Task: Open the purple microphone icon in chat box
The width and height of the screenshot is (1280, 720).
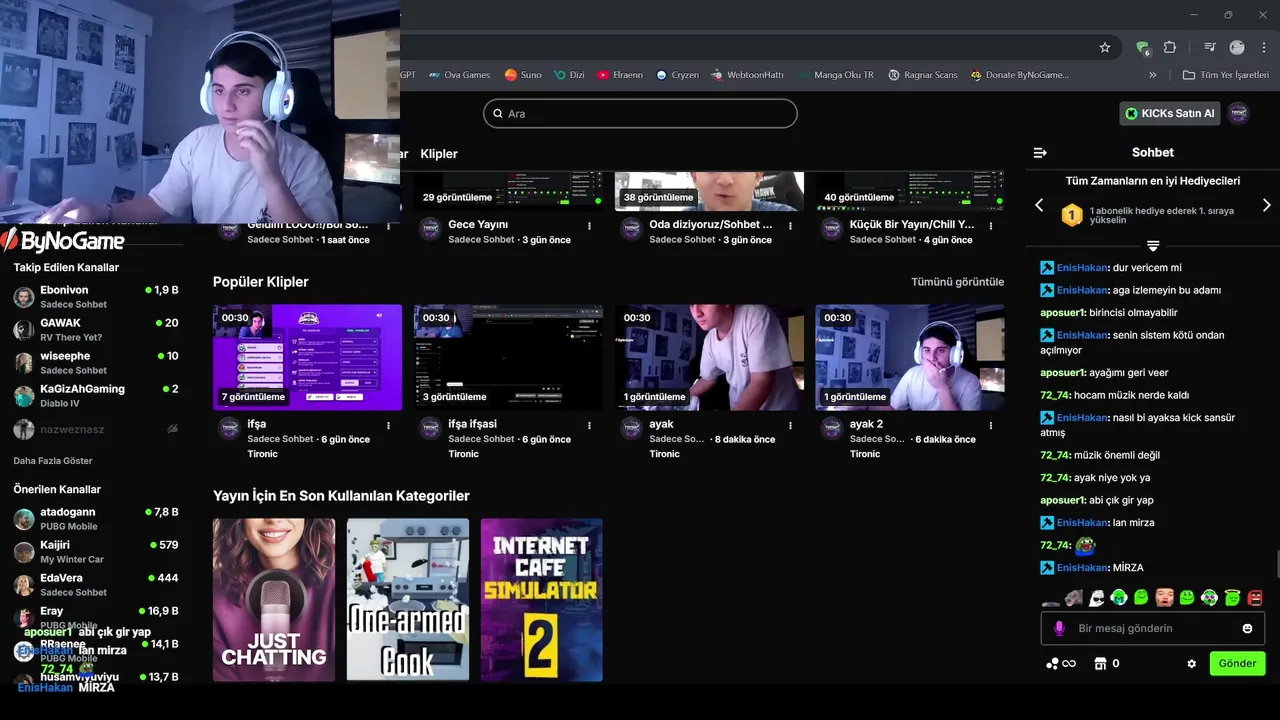Action: [x=1060, y=628]
